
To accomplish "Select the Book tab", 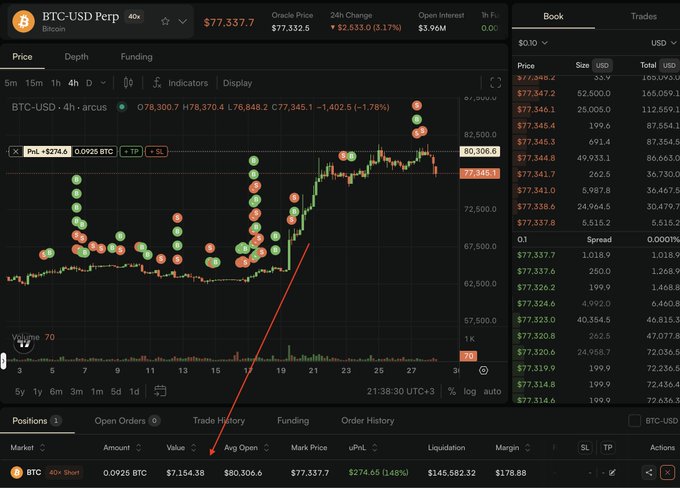I will 553,16.
